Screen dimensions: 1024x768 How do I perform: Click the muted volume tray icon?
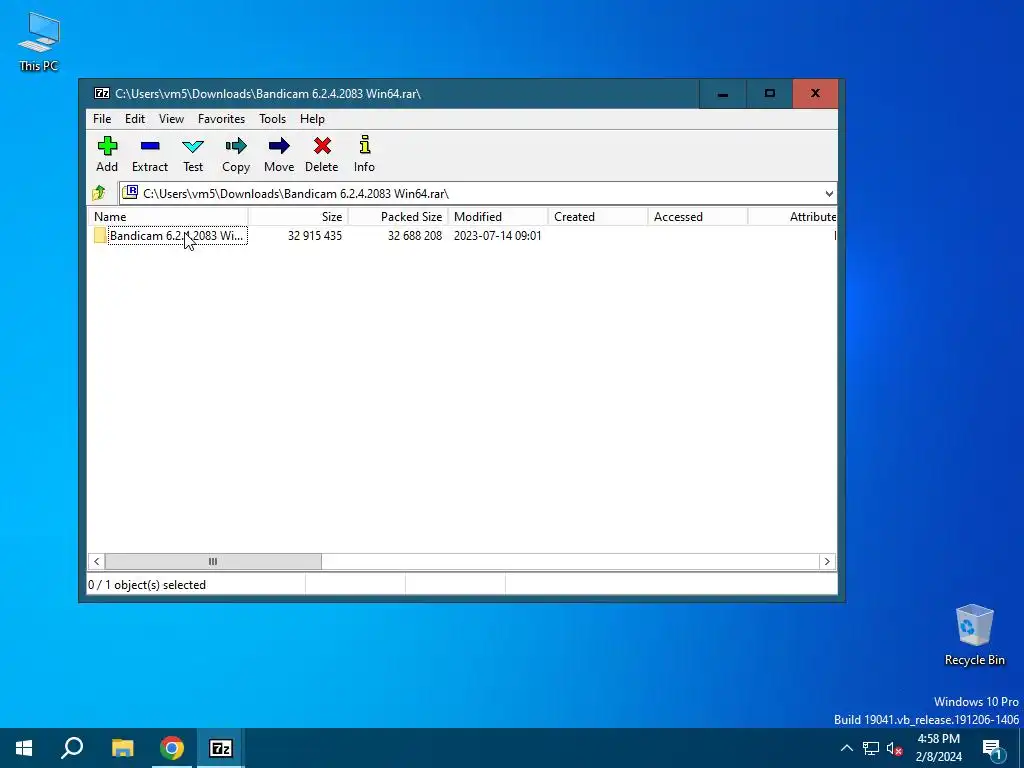click(x=894, y=748)
